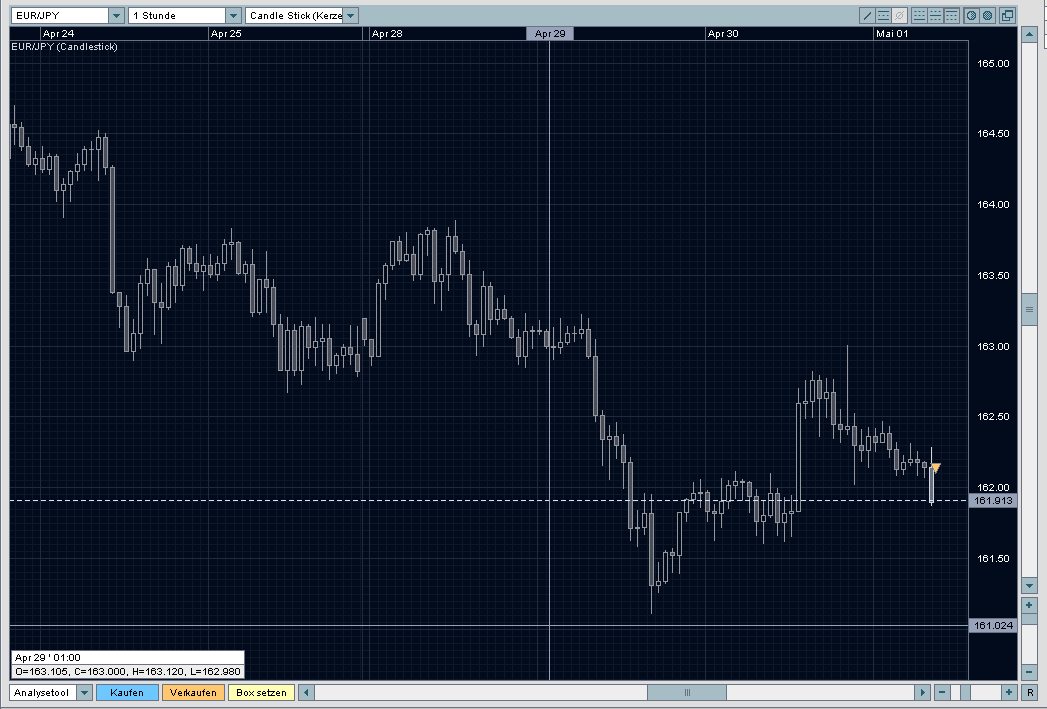1047x709 pixels.
Task: Click the EUR/JPY (Candlestick) chart title
Action: pyautogui.click(x=64, y=47)
